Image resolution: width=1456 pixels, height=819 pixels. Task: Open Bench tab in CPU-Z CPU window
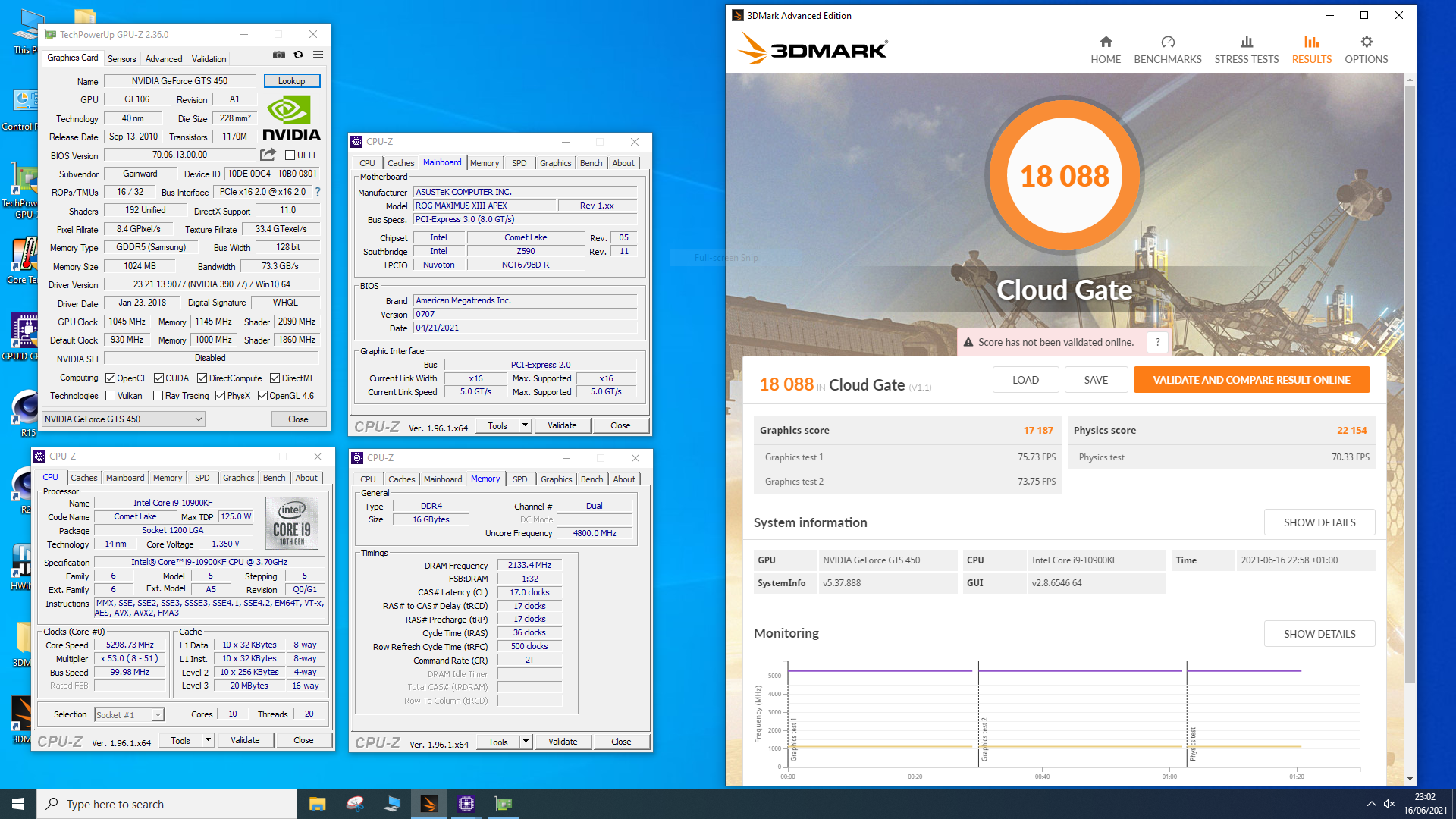pos(275,478)
